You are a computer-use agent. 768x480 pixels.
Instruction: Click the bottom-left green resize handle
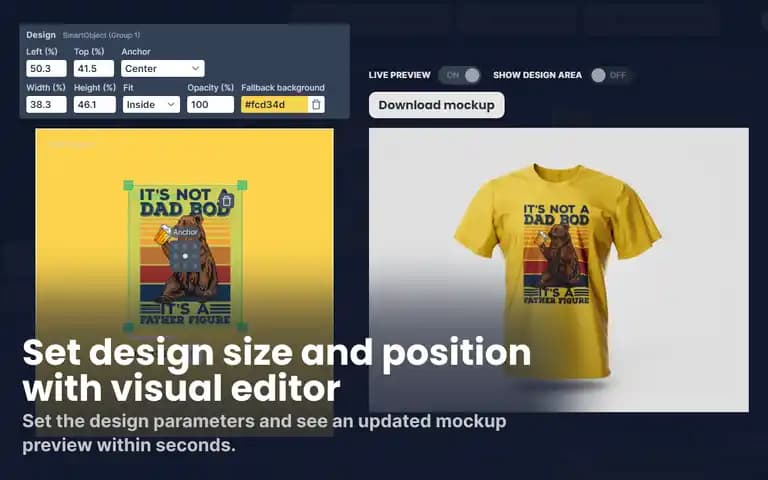point(128,327)
